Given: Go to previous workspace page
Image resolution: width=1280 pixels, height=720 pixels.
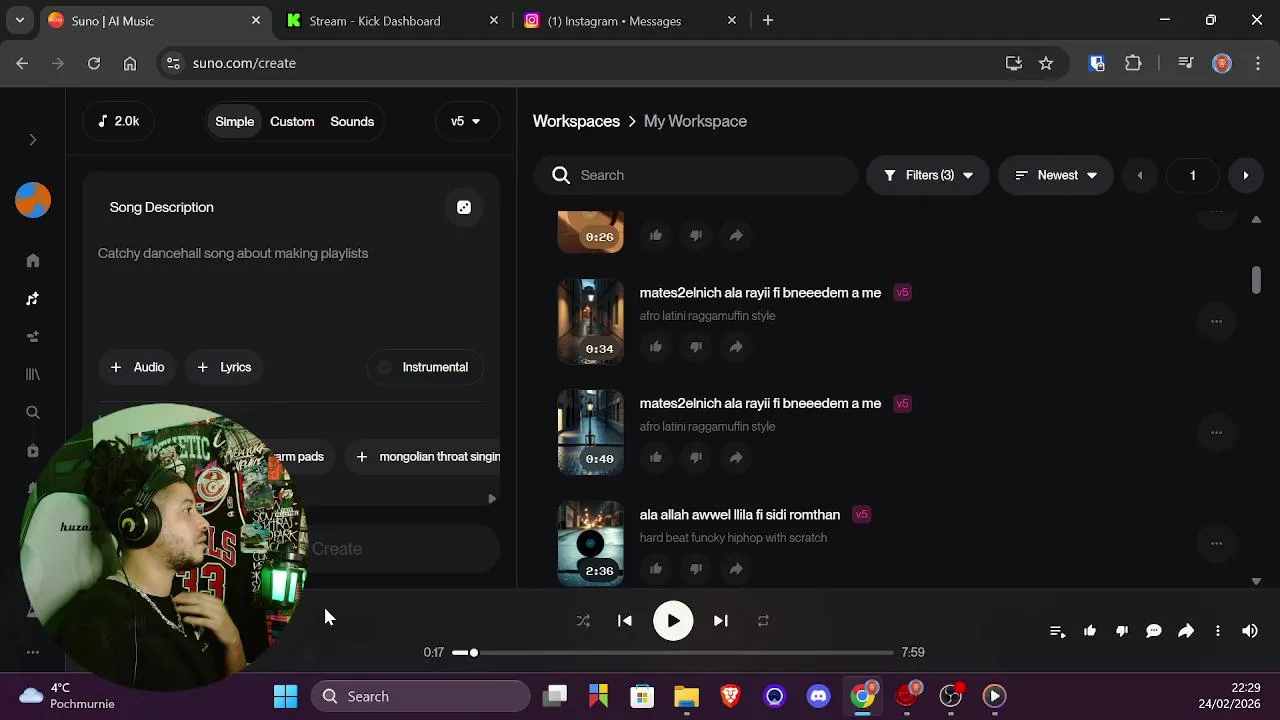Looking at the screenshot, I should (1139, 175).
